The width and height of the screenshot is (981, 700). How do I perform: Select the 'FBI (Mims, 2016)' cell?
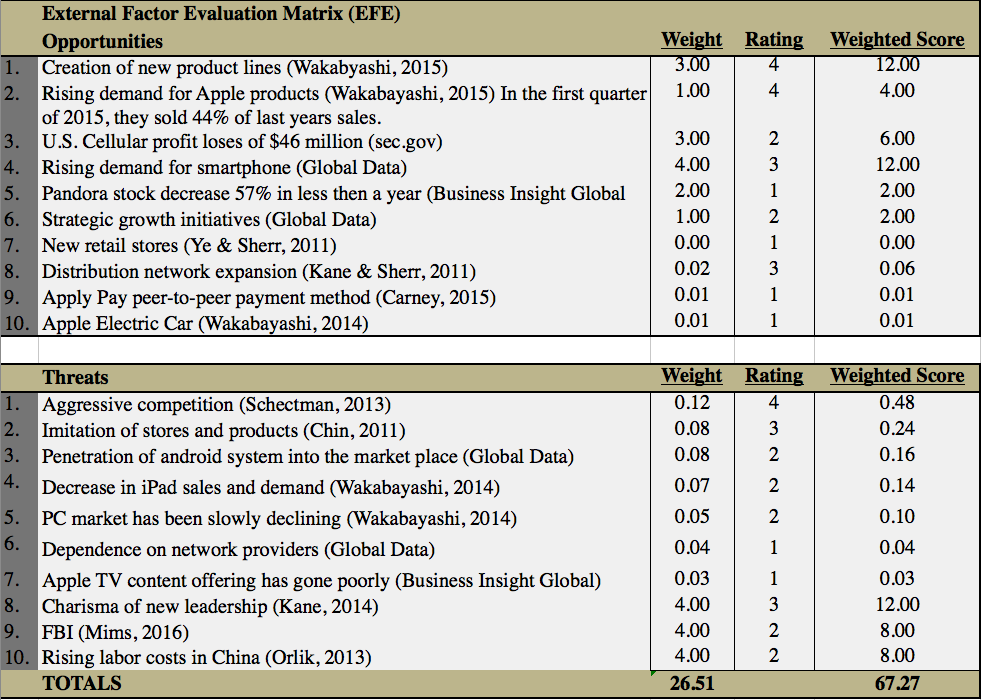(x=115, y=632)
